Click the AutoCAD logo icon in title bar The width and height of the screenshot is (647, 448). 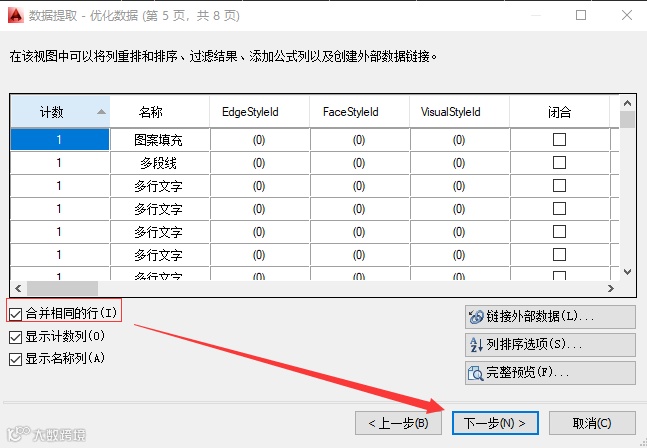(x=16, y=15)
